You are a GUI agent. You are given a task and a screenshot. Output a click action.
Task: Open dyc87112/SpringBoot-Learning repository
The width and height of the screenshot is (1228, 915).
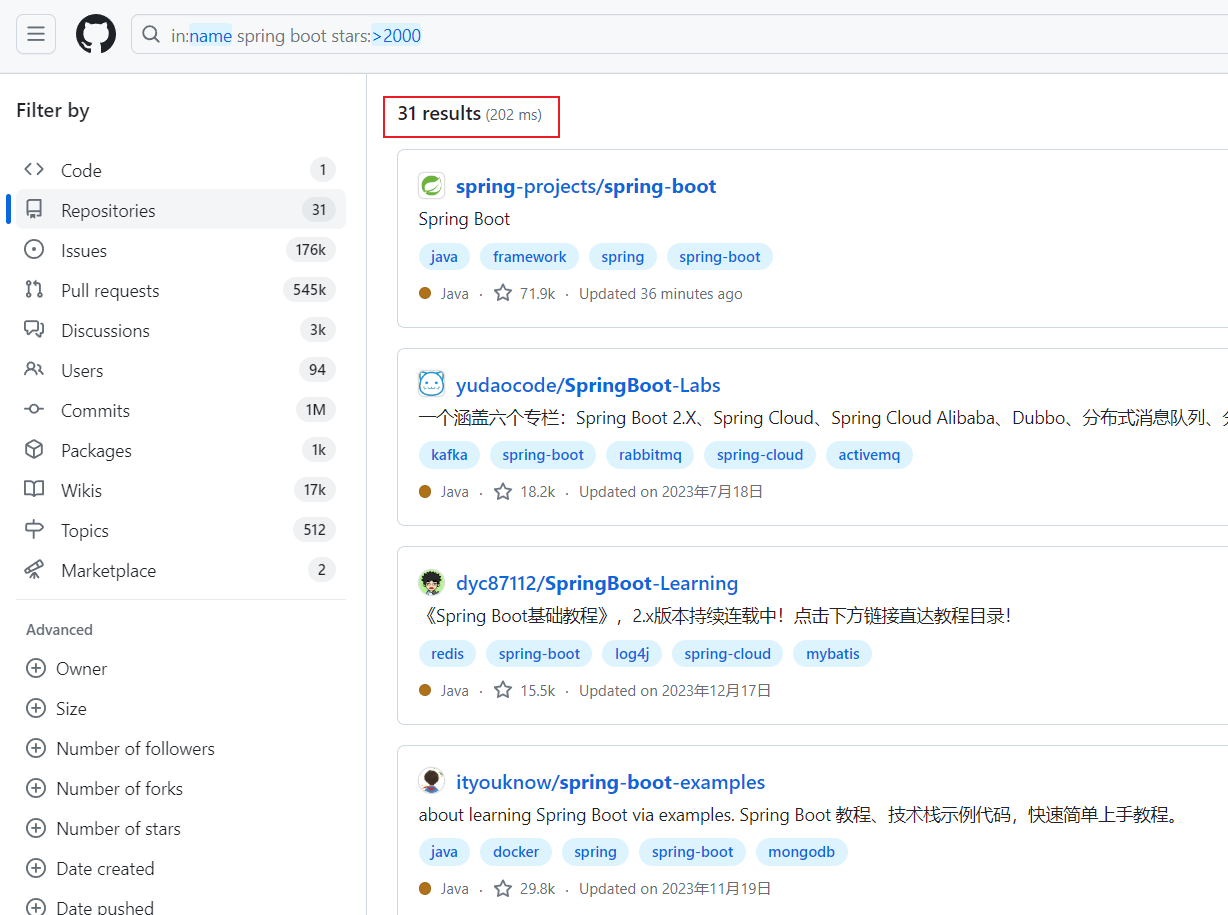pyautogui.click(x=597, y=583)
